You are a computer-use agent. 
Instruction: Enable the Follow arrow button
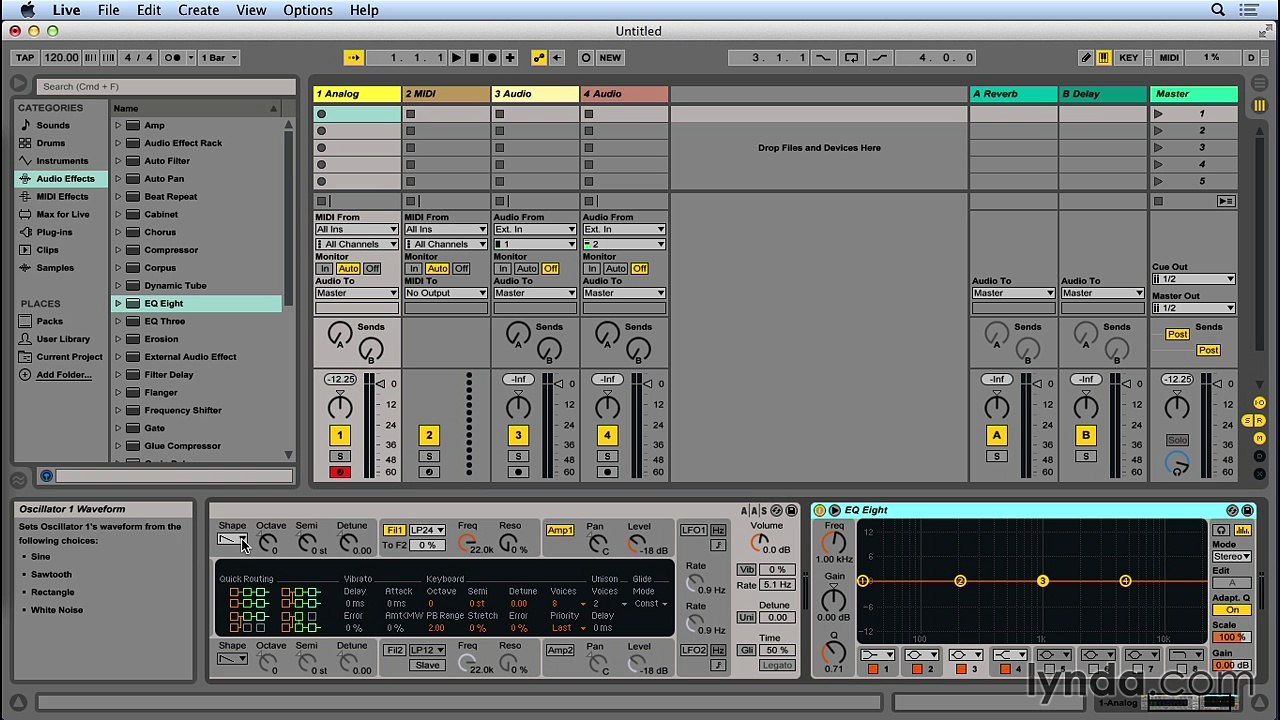coord(353,58)
